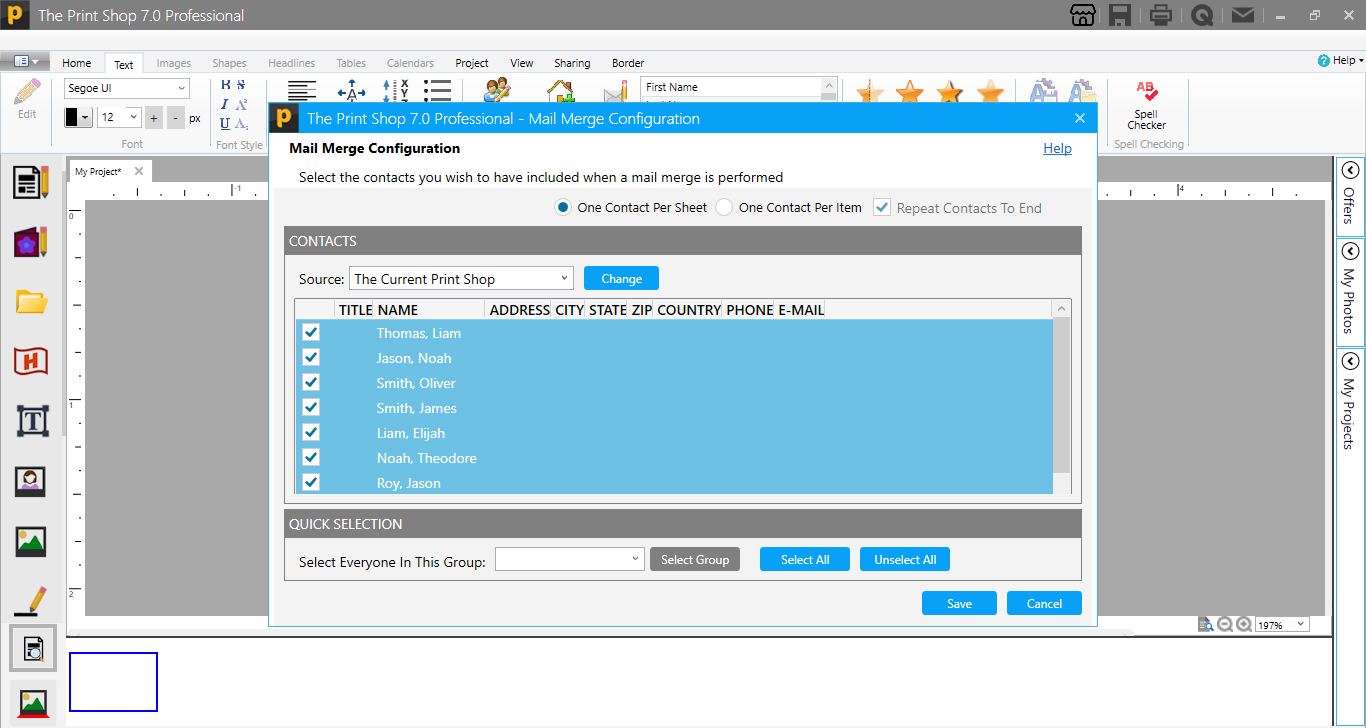Click the zoom out magnifier icon
The width and height of the screenshot is (1366, 728).
click(x=1225, y=624)
